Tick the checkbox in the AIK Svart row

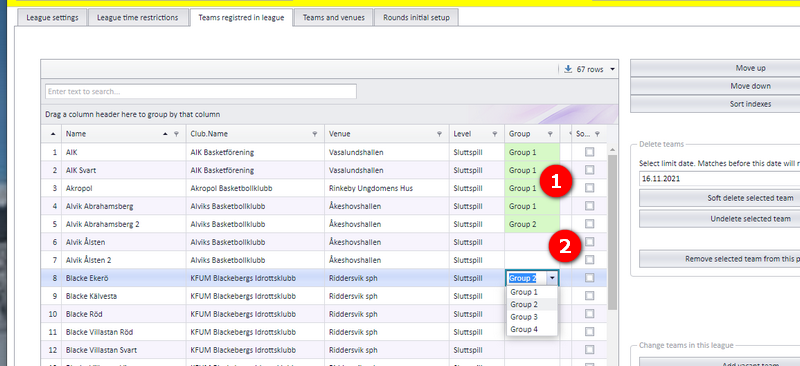pos(589,169)
